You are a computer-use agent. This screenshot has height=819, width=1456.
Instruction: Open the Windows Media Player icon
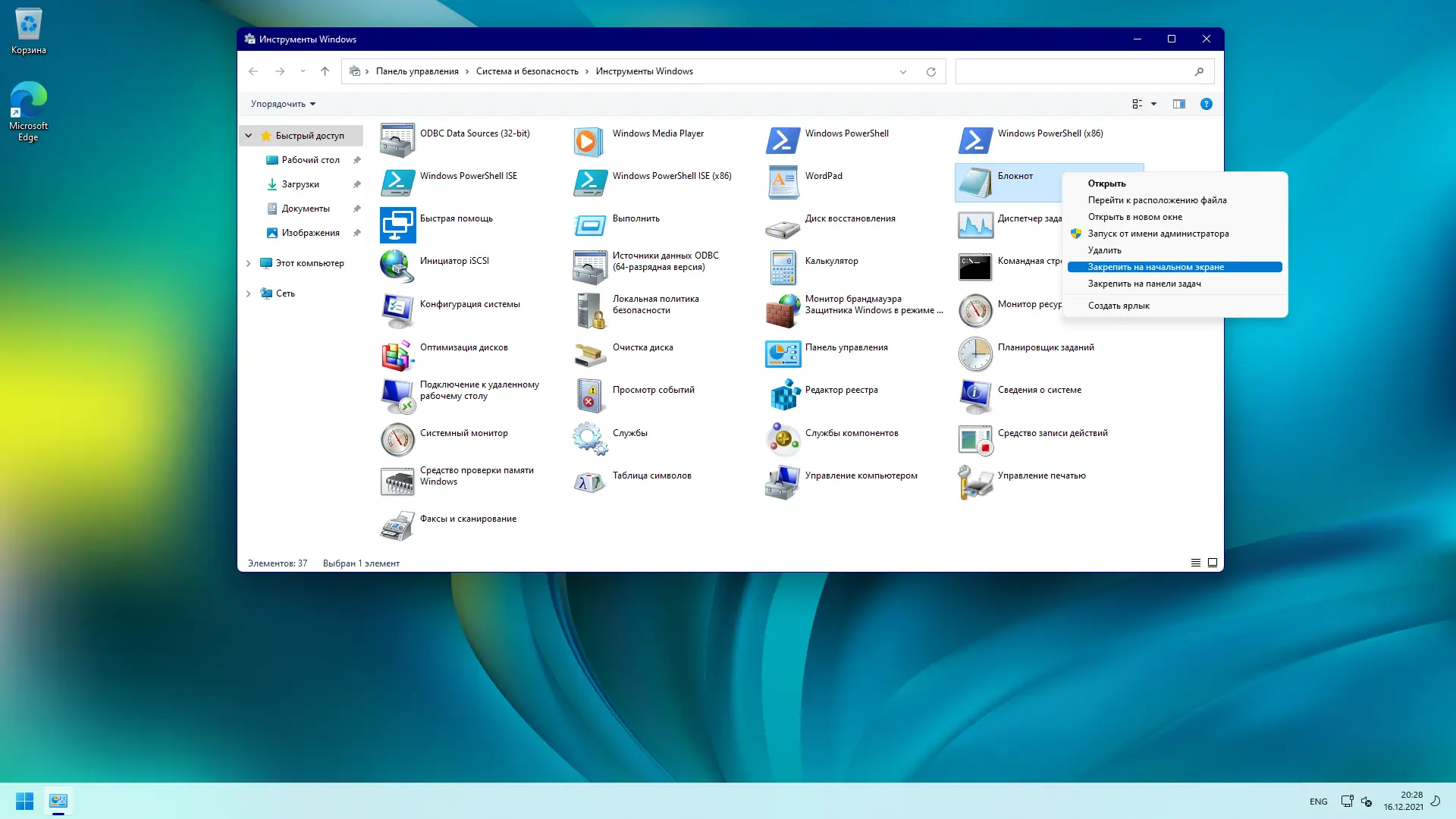coord(588,141)
